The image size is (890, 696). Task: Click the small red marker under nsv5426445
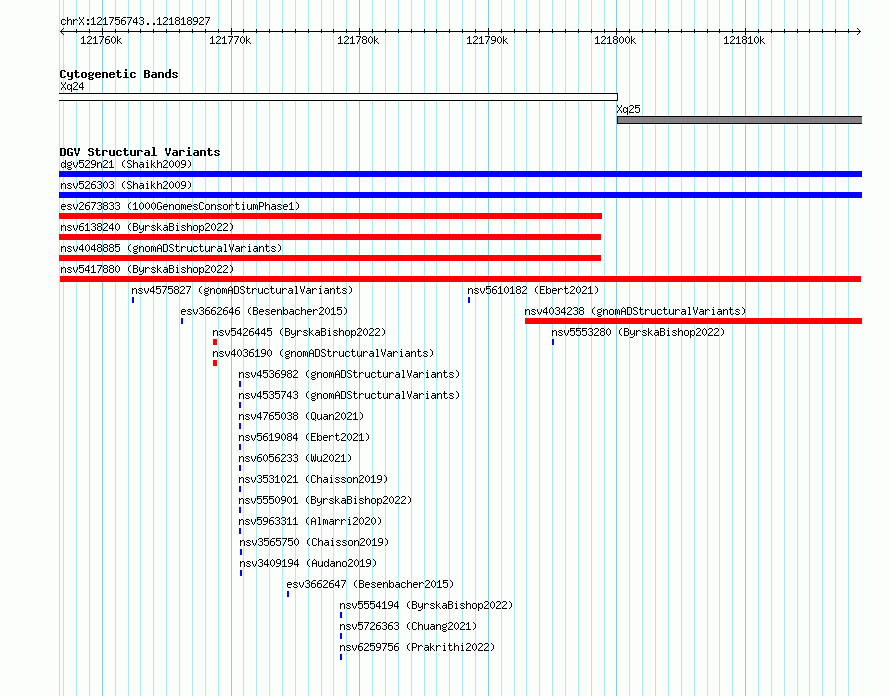tap(215, 342)
